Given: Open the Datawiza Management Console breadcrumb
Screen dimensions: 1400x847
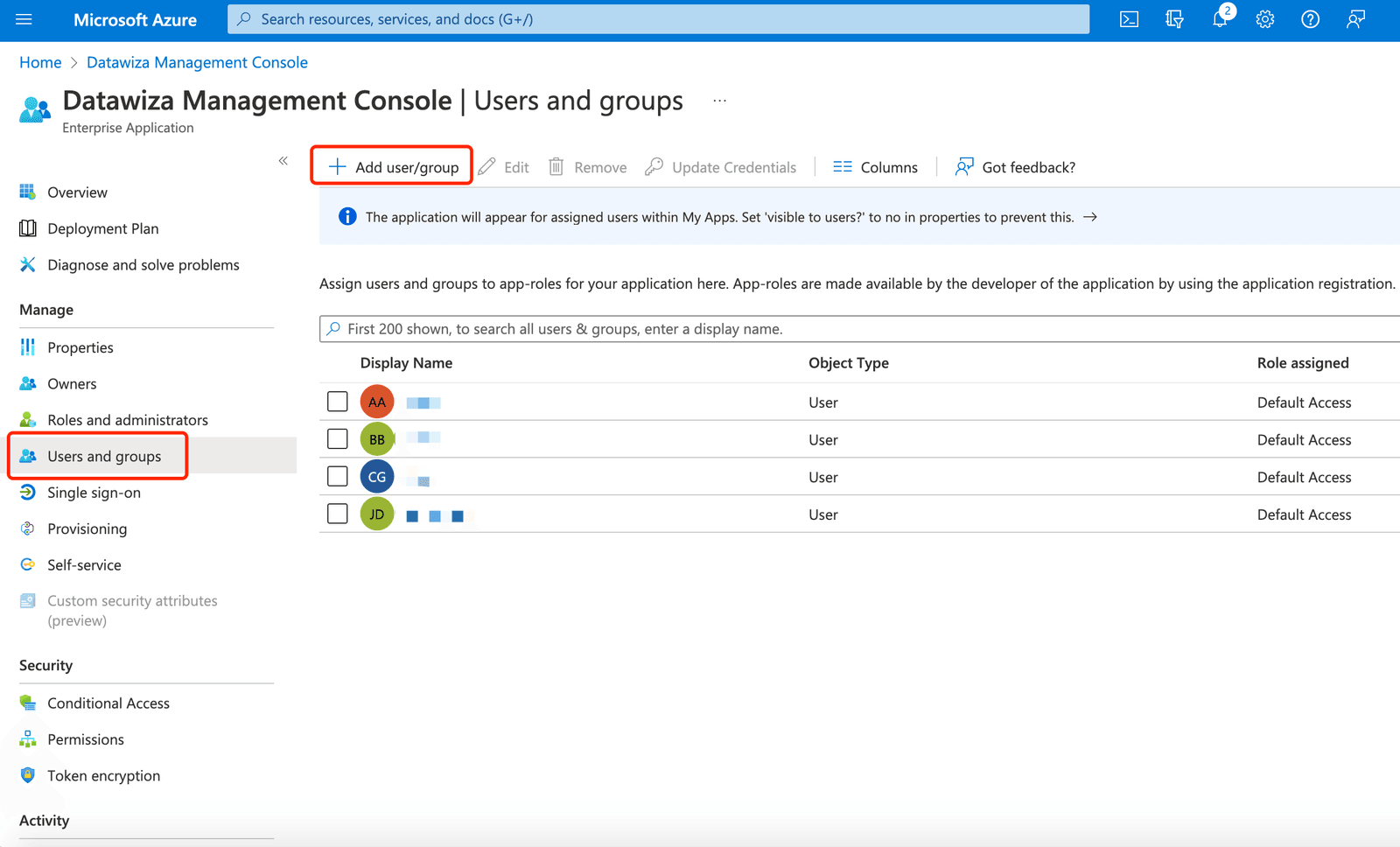Looking at the screenshot, I should (197, 62).
